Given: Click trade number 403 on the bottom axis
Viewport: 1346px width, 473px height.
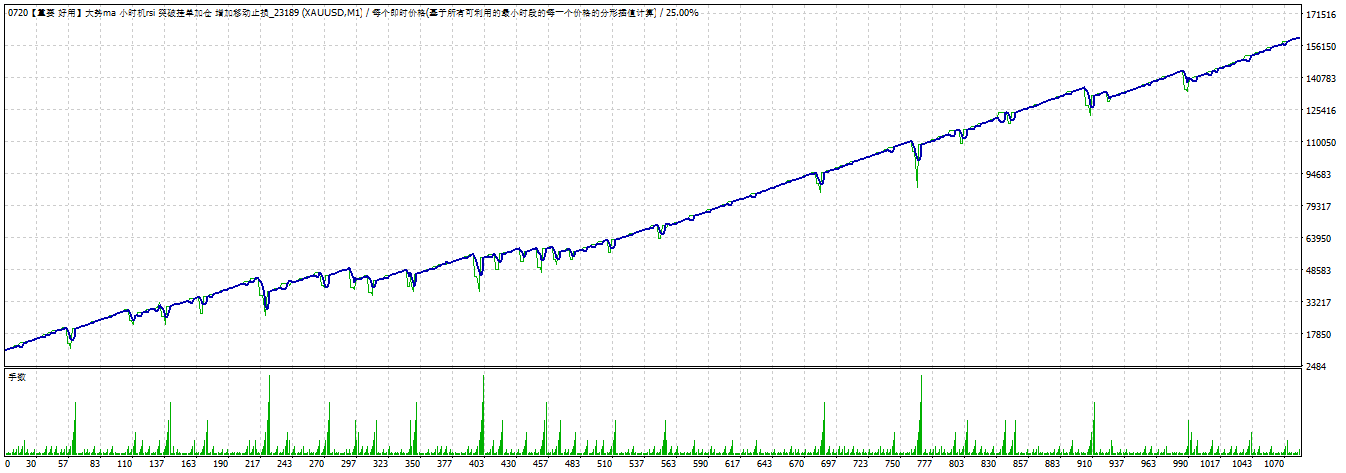Looking at the screenshot, I should pyautogui.click(x=476, y=464).
